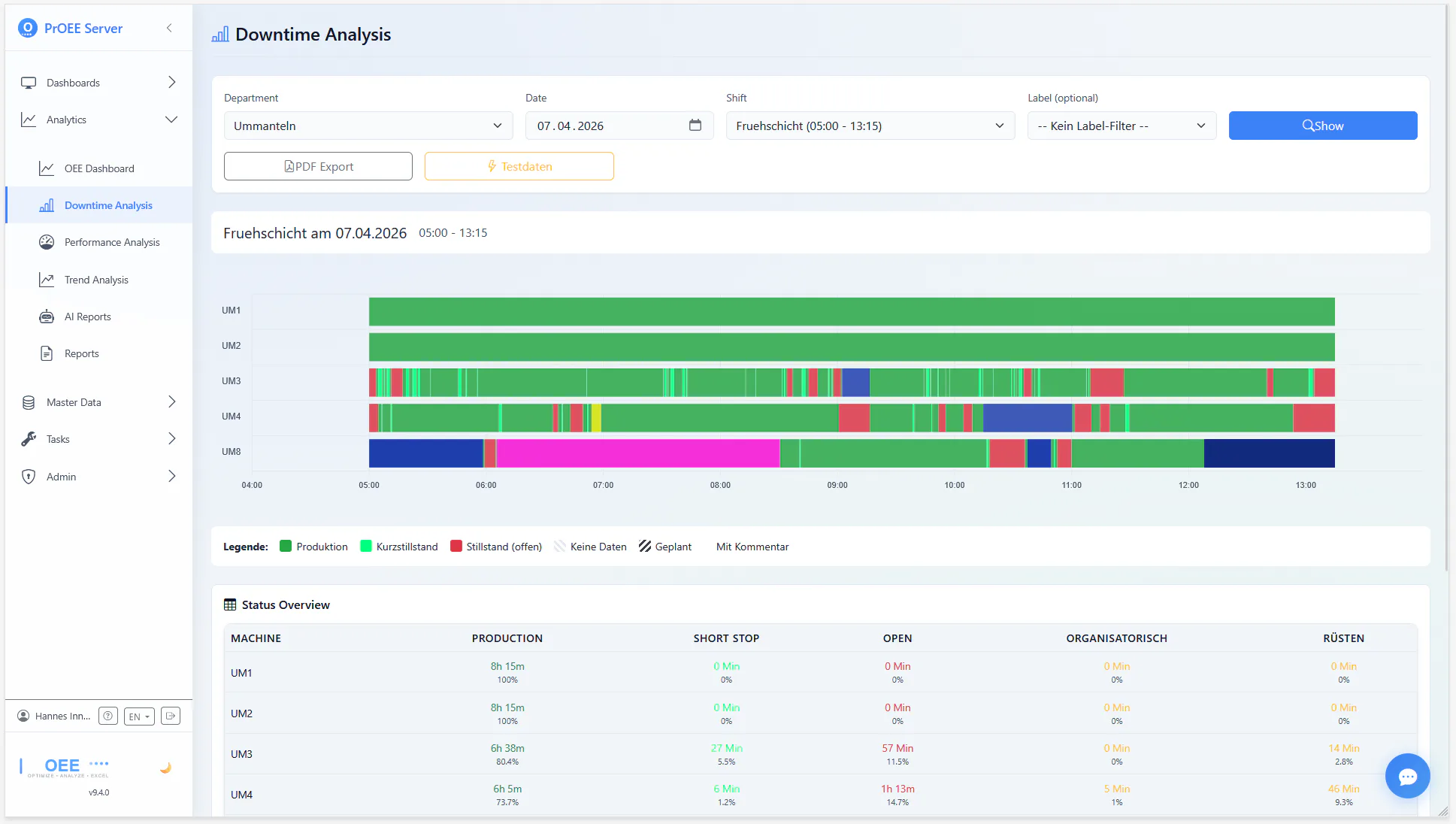Image resolution: width=1456 pixels, height=824 pixels.
Task: Toggle dark mode with moon icon
Action: (x=165, y=768)
